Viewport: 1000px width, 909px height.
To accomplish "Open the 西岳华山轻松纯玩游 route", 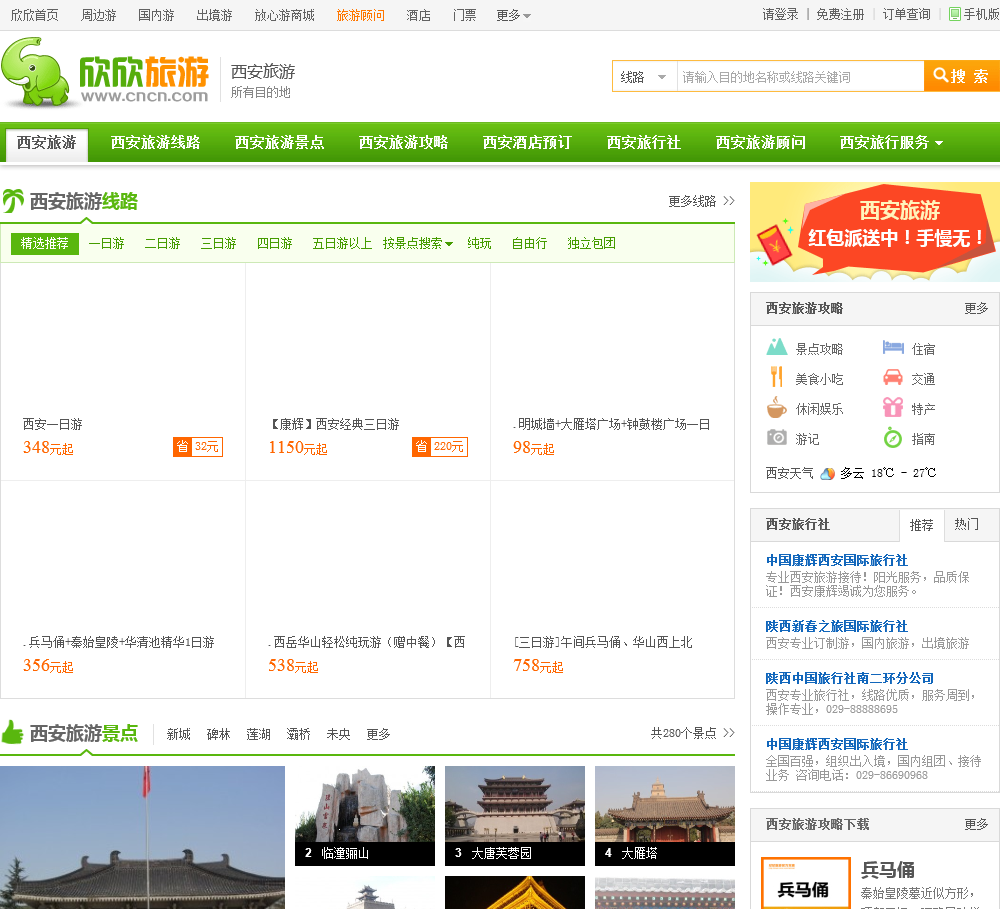I will tap(369, 642).
